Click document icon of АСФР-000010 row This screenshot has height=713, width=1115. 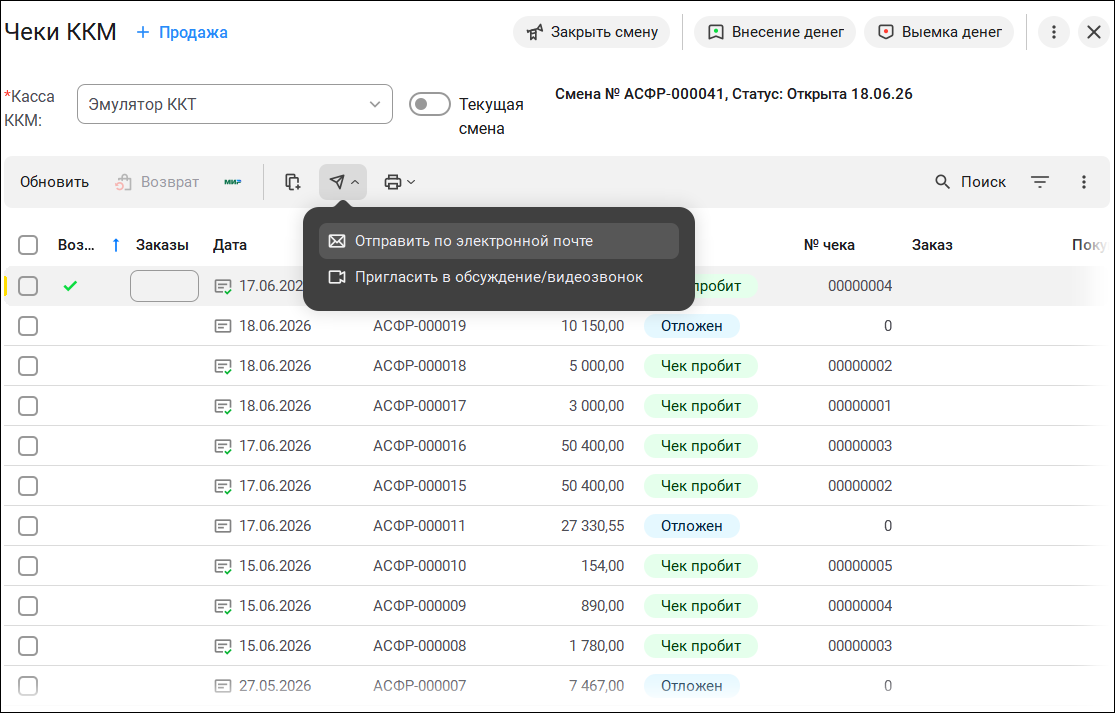pos(223,567)
